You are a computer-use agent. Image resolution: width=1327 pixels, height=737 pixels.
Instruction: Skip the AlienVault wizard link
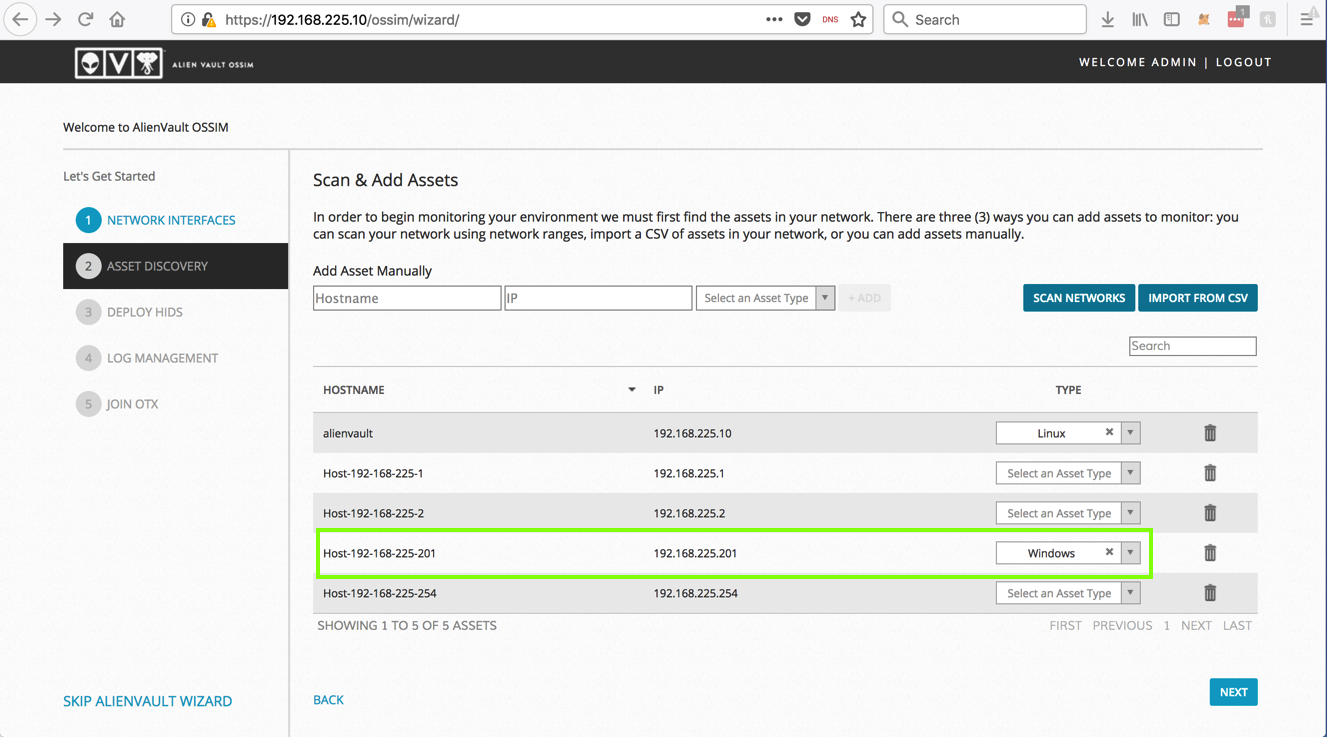point(147,701)
